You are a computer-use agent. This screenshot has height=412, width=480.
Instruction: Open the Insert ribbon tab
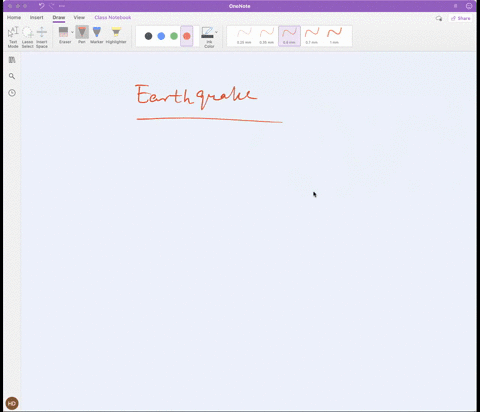point(37,17)
